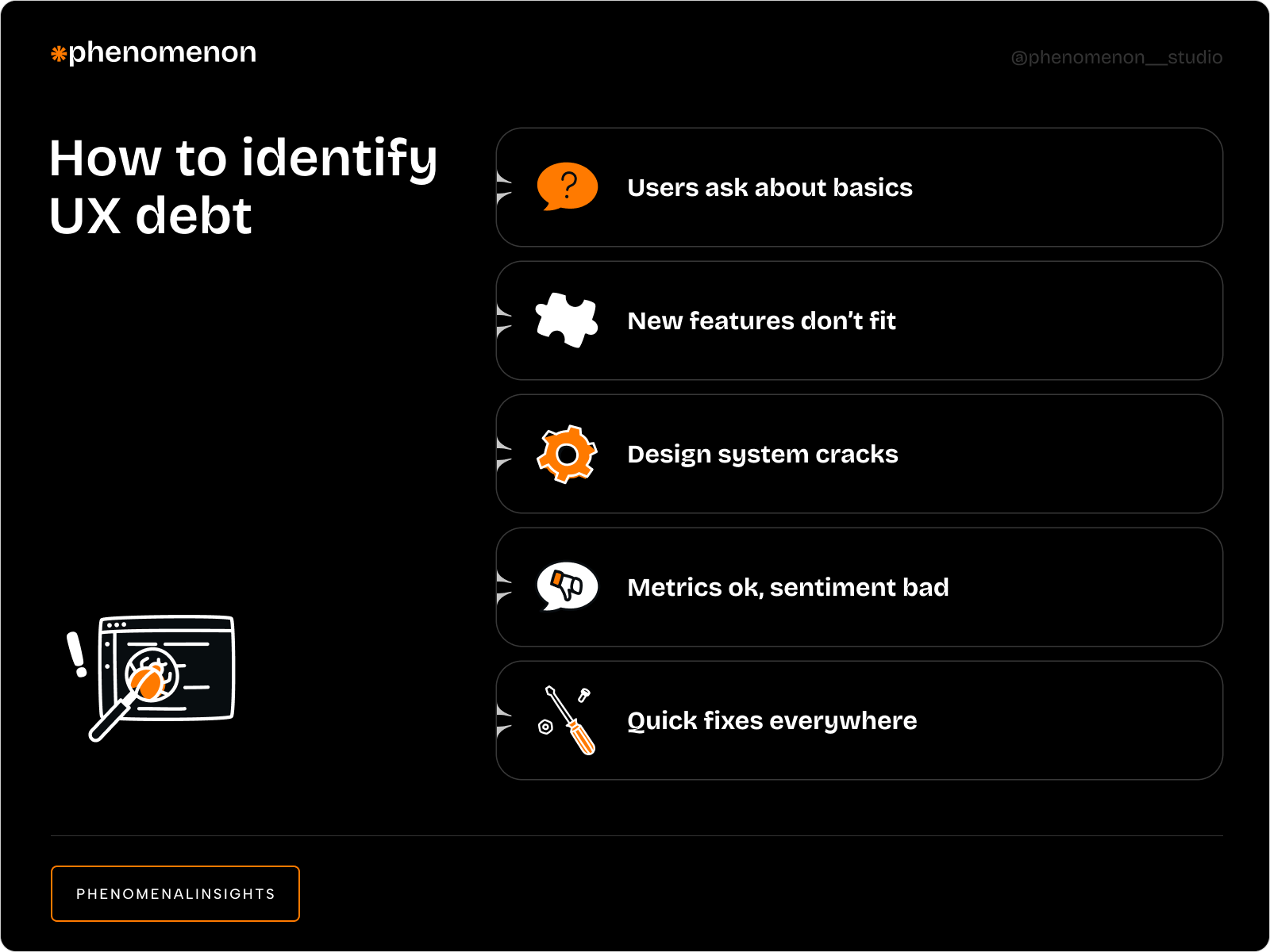Click the "How to identify UX debt" heading
The height and width of the screenshot is (952, 1270).
(243, 186)
